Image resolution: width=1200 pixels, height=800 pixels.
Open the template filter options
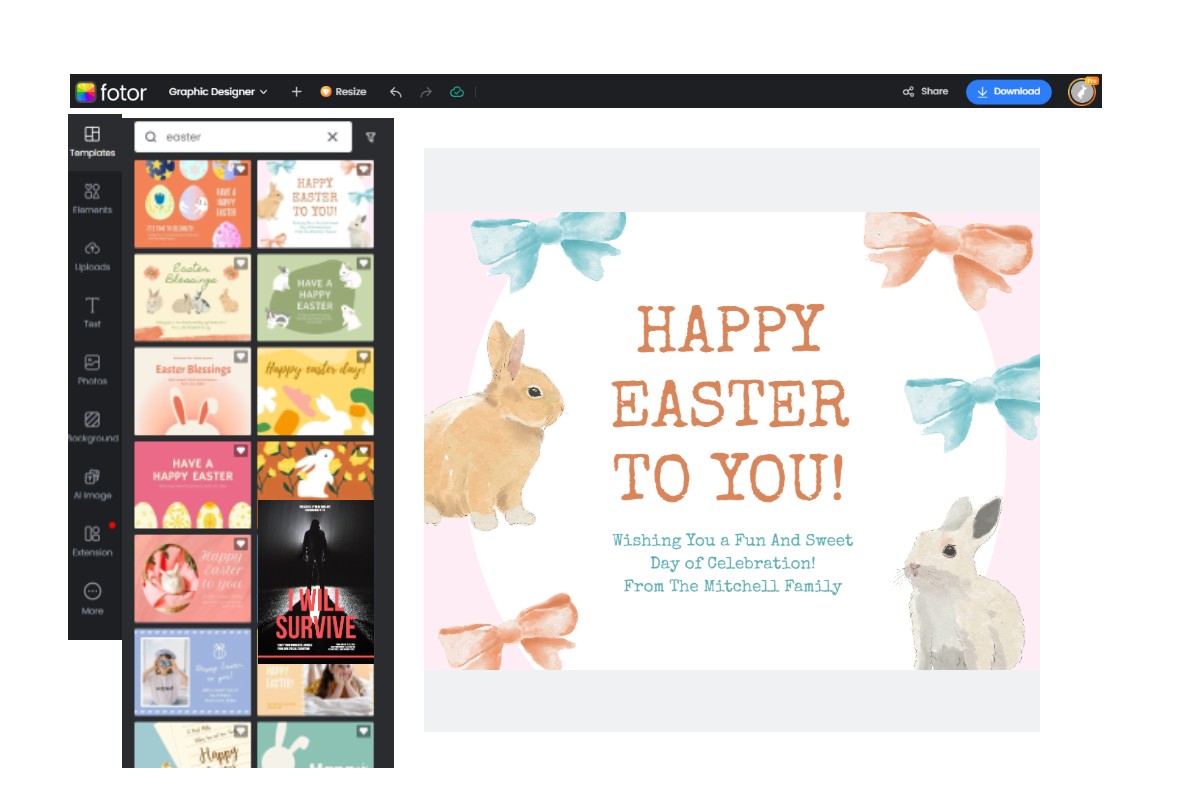point(371,137)
